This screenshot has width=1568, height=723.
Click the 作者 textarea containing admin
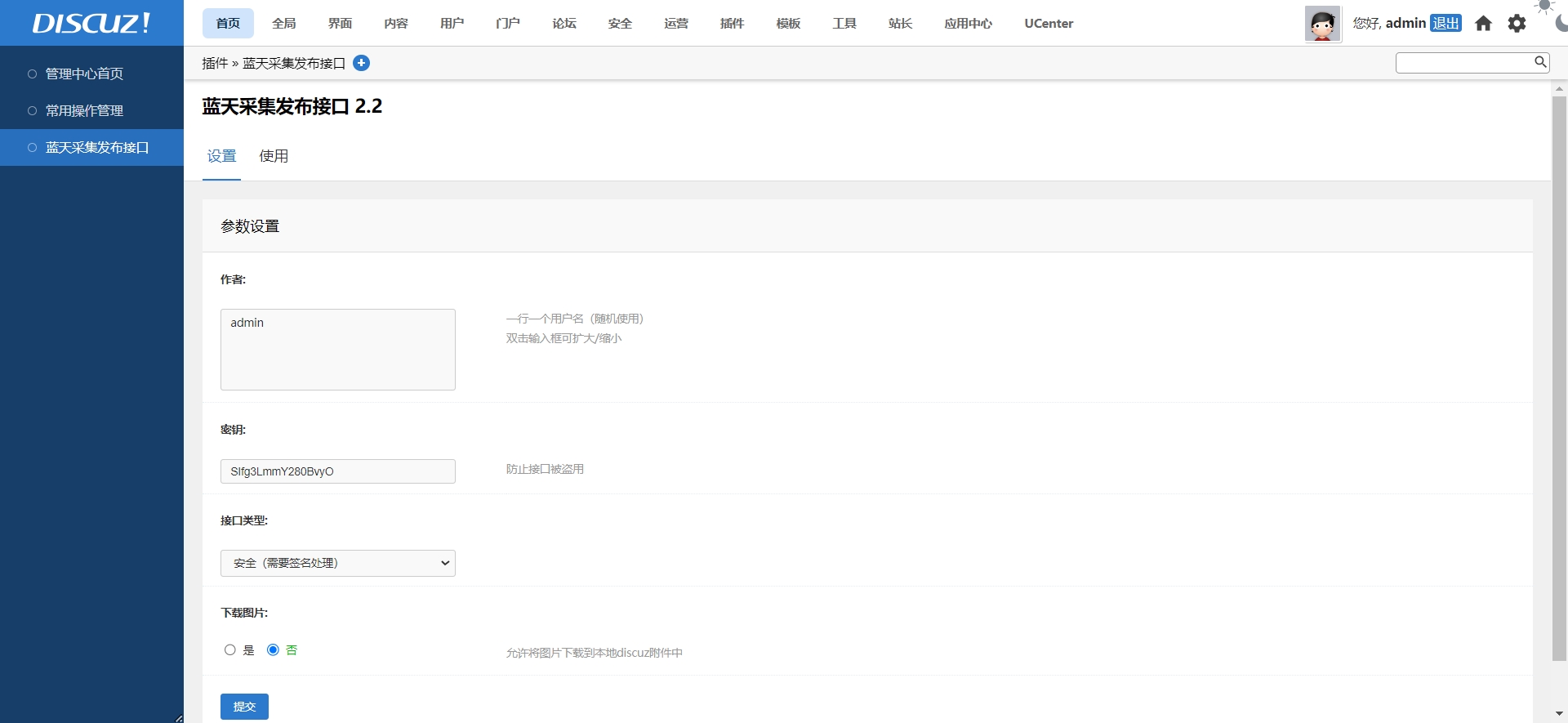tap(337, 350)
